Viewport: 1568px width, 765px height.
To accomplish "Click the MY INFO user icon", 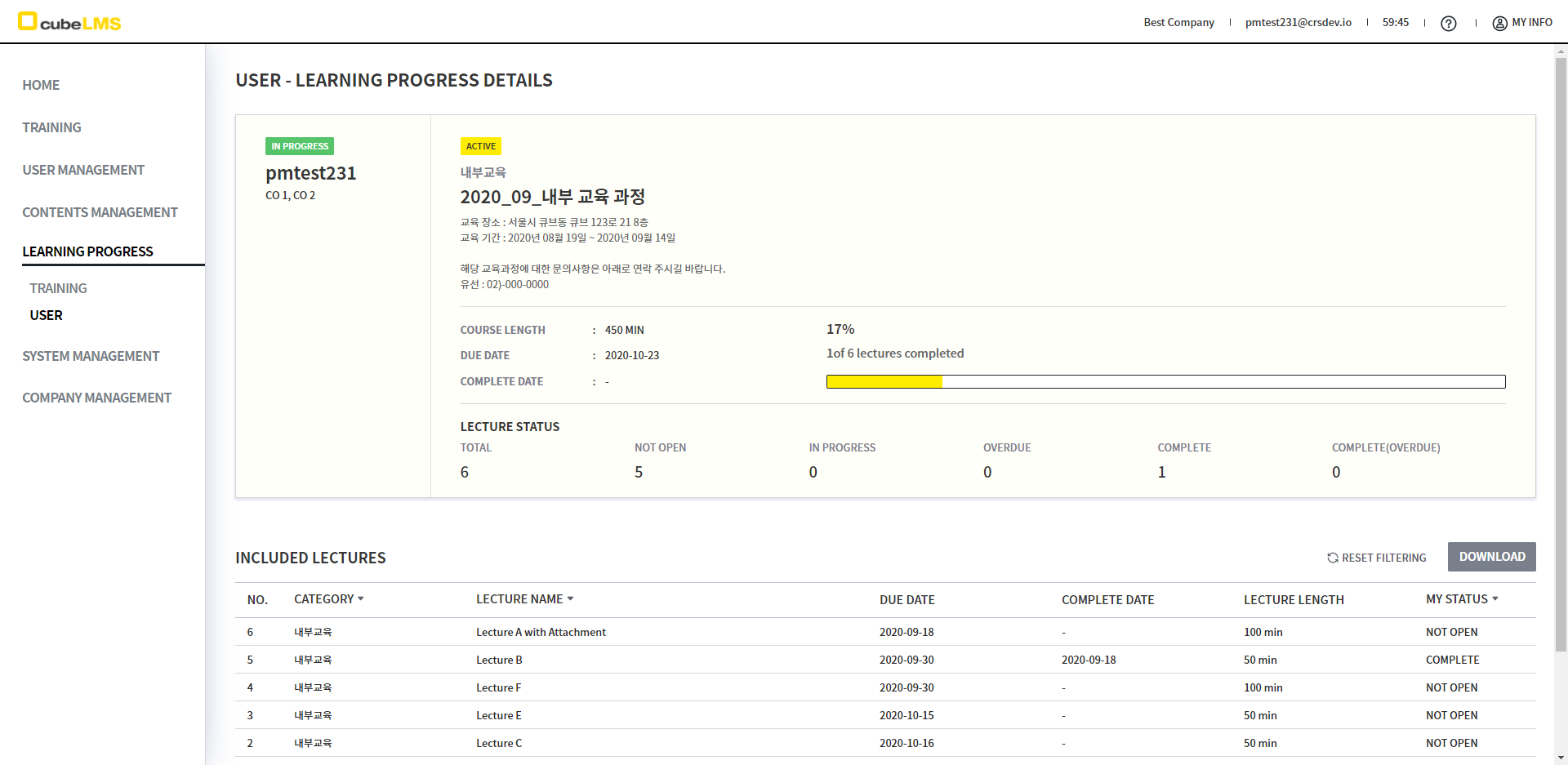I will coord(1499,23).
